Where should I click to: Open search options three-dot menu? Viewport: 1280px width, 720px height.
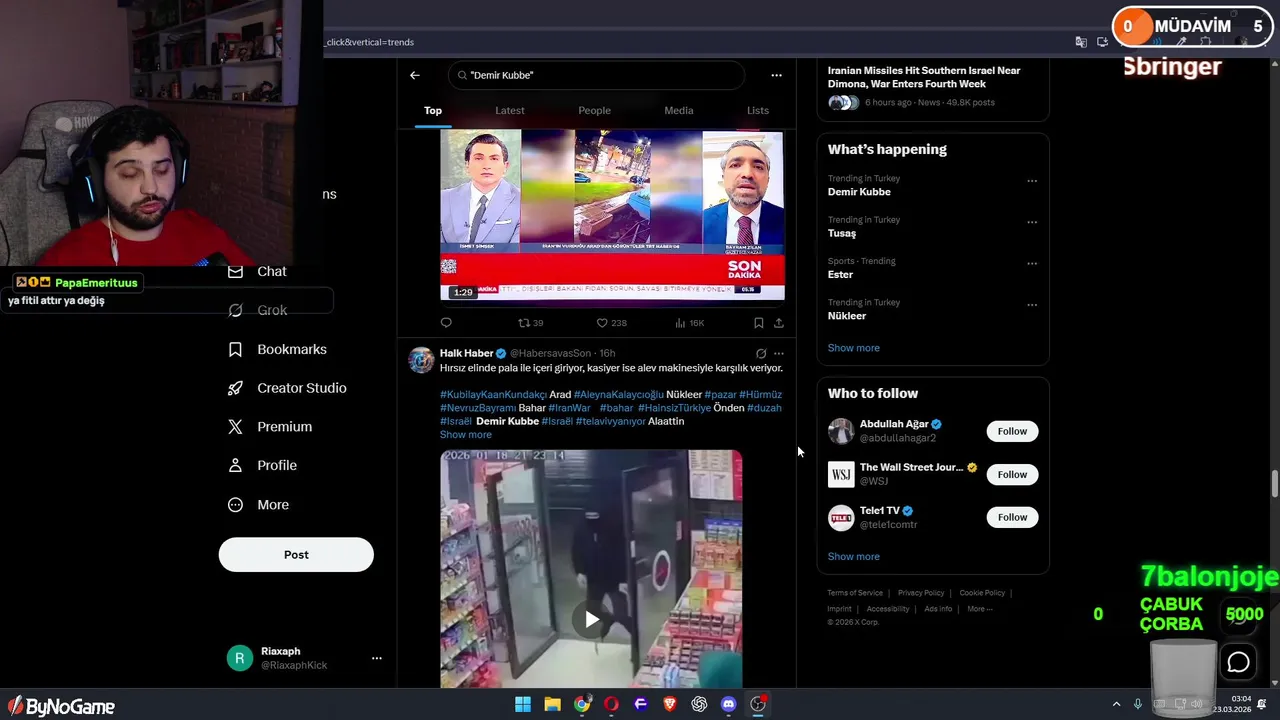pyautogui.click(x=776, y=75)
